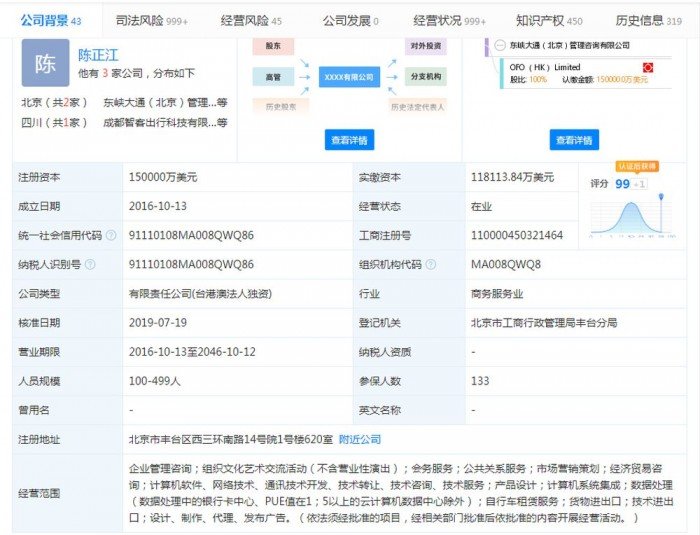Click the 对外投资 box in the diagram
Viewport: 700px width, 535px height.
426,46
